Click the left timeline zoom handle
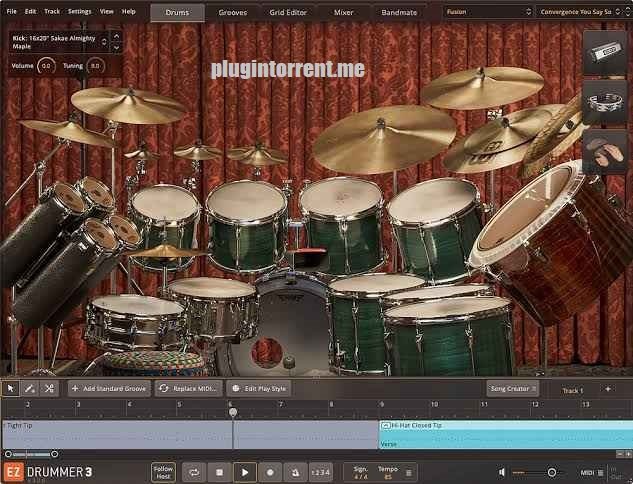Viewport: 633px width, 484px height. click(8, 454)
